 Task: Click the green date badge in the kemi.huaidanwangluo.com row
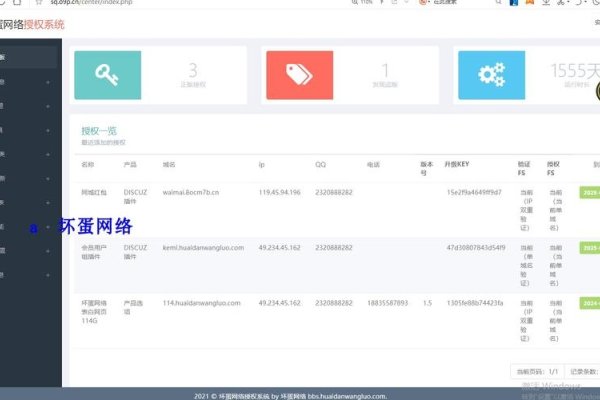590,248
